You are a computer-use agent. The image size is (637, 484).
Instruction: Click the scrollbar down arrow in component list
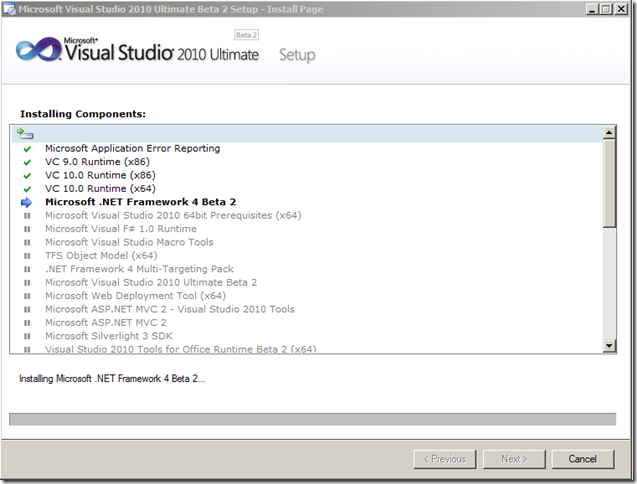pos(609,346)
